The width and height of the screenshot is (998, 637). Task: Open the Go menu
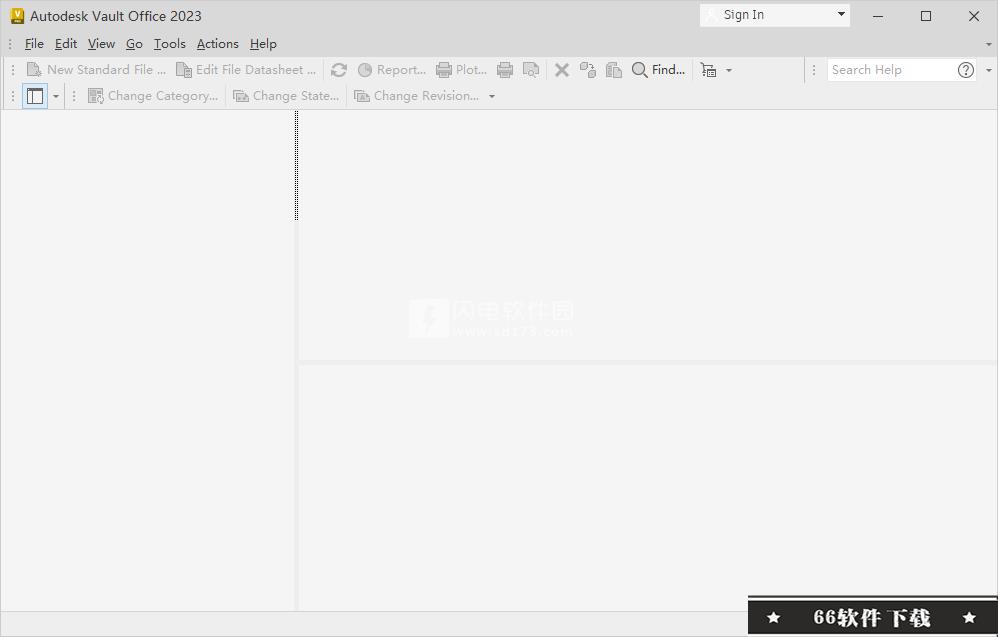click(134, 44)
